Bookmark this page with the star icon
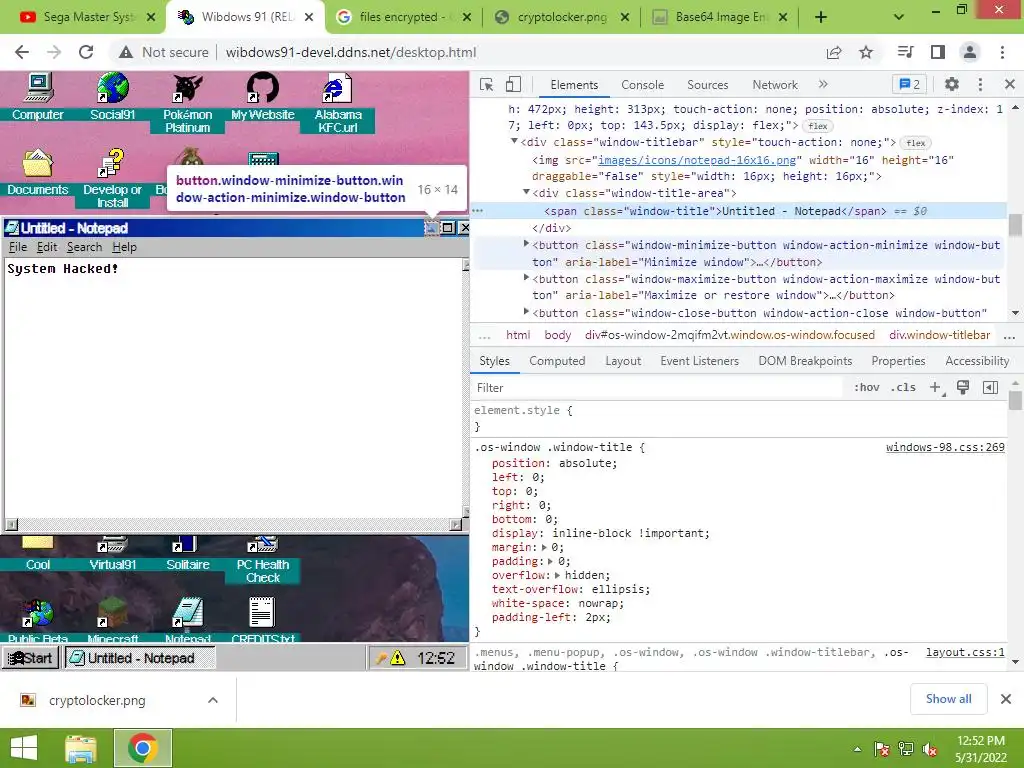 [866, 52]
